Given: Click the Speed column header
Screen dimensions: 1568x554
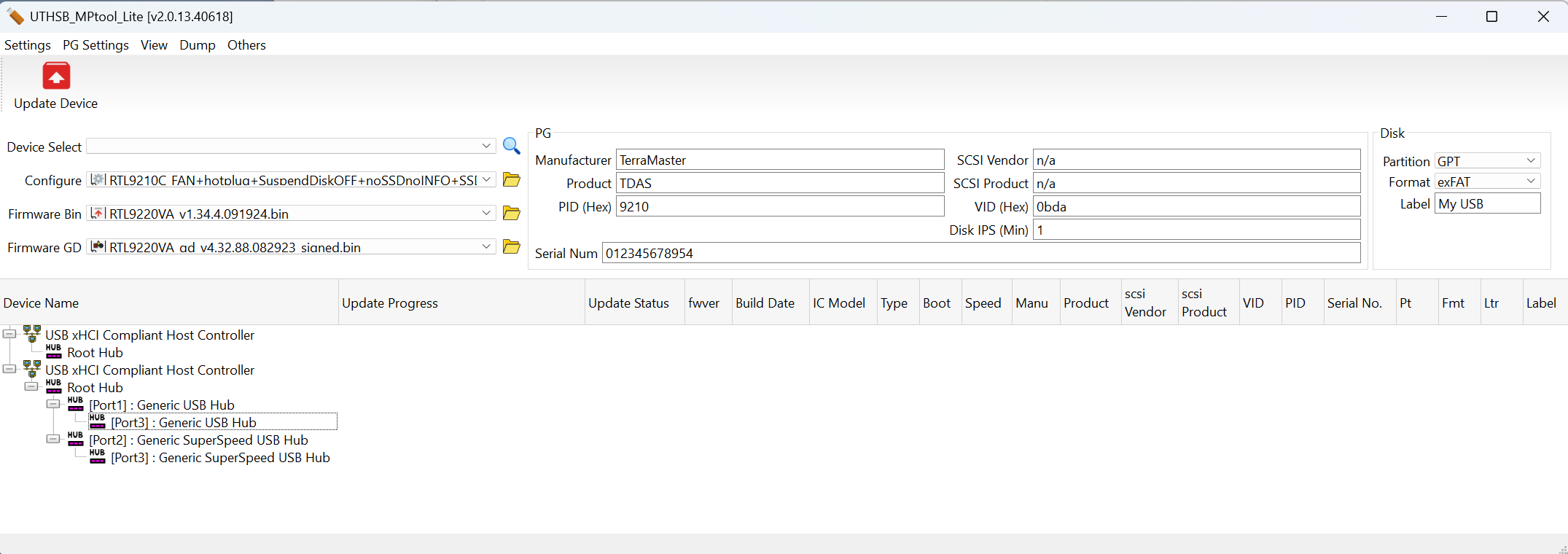Looking at the screenshot, I should [x=986, y=303].
